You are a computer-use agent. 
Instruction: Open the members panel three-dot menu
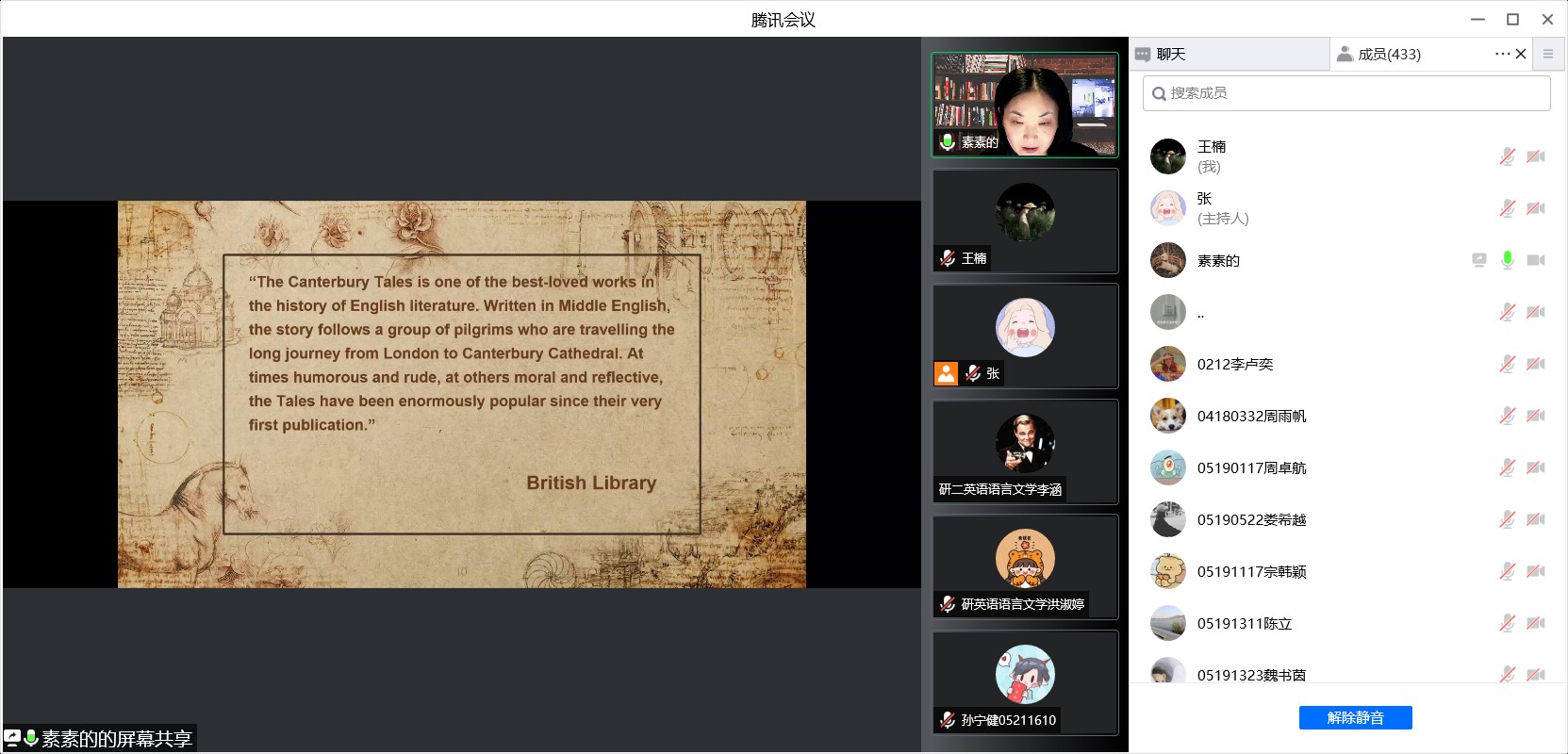click(x=1502, y=54)
